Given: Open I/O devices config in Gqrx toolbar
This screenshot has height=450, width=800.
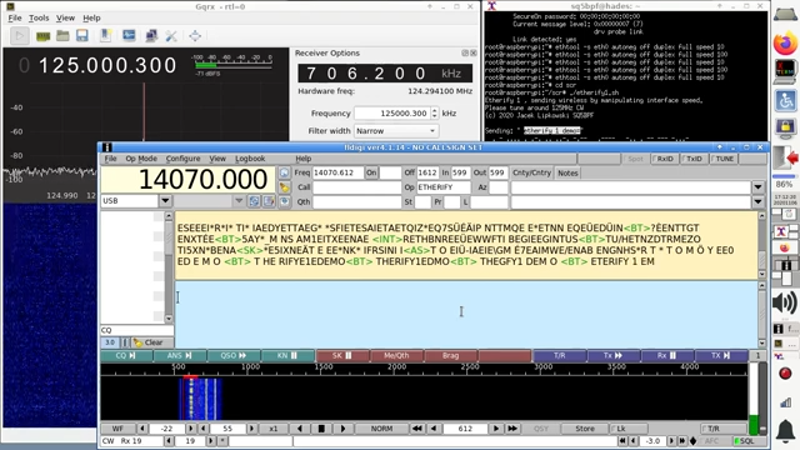Looking at the screenshot, I should 43,36.
